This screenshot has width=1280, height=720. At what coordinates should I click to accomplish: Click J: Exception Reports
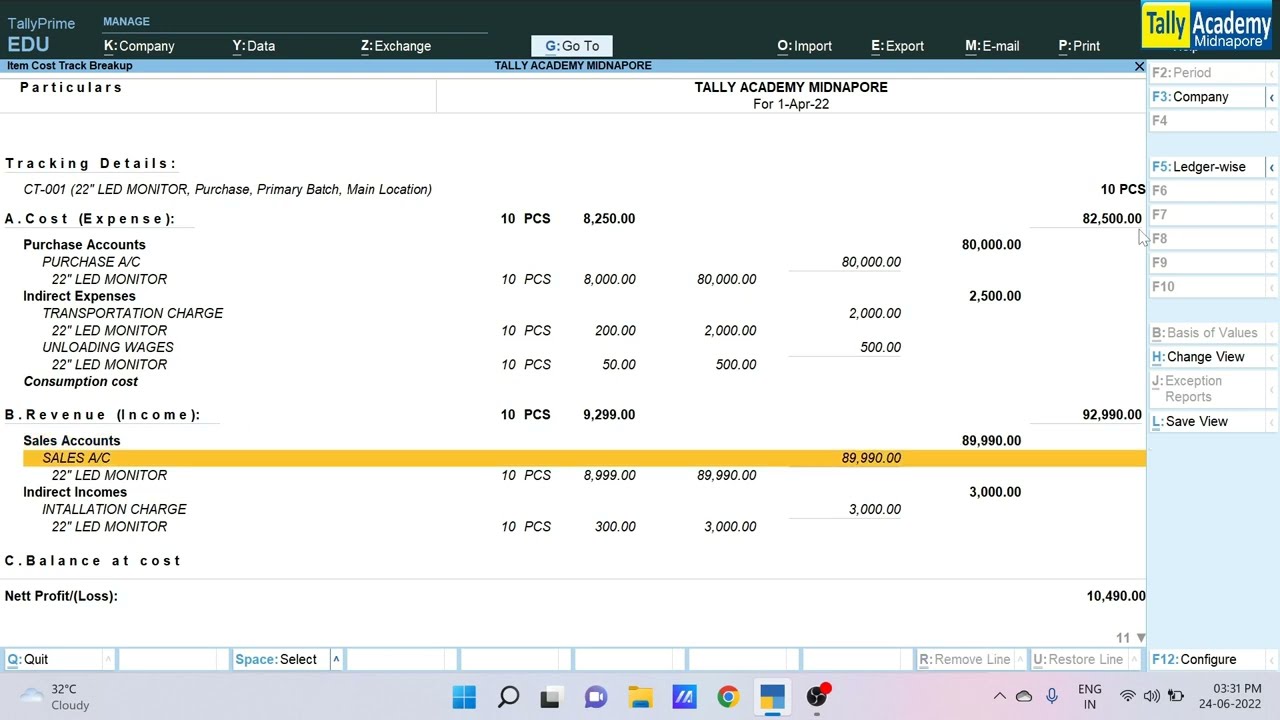coord(1207,389)
